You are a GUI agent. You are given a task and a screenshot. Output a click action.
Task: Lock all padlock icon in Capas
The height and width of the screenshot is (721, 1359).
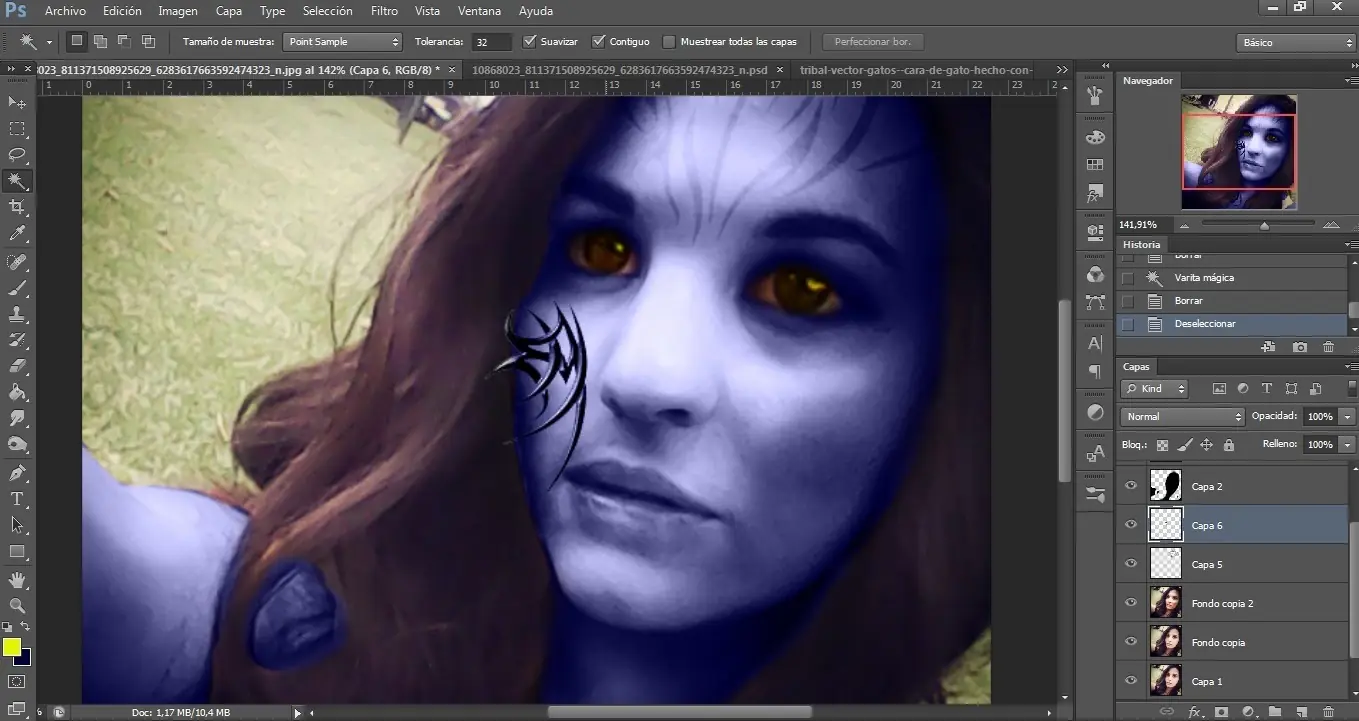pos(1229,445)
